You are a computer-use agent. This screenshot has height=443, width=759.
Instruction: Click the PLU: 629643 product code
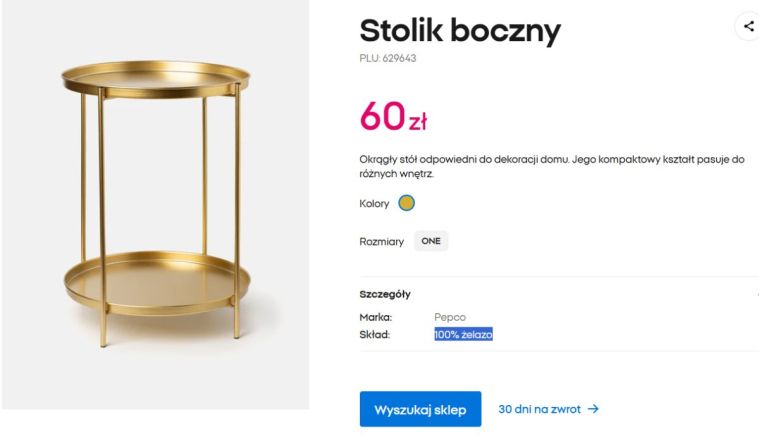pyautogui.click(x=387, y=58)
